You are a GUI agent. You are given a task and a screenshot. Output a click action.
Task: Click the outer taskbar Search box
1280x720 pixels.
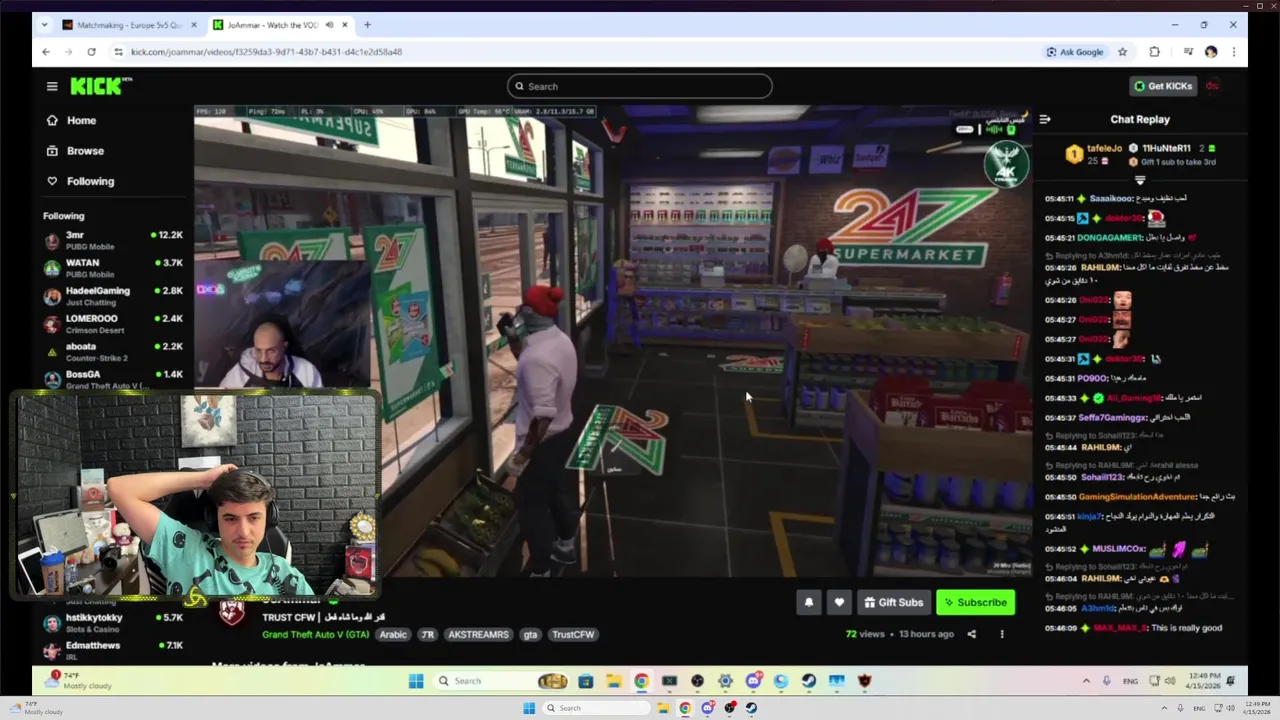pyautogui.click(x=596, y=708)
